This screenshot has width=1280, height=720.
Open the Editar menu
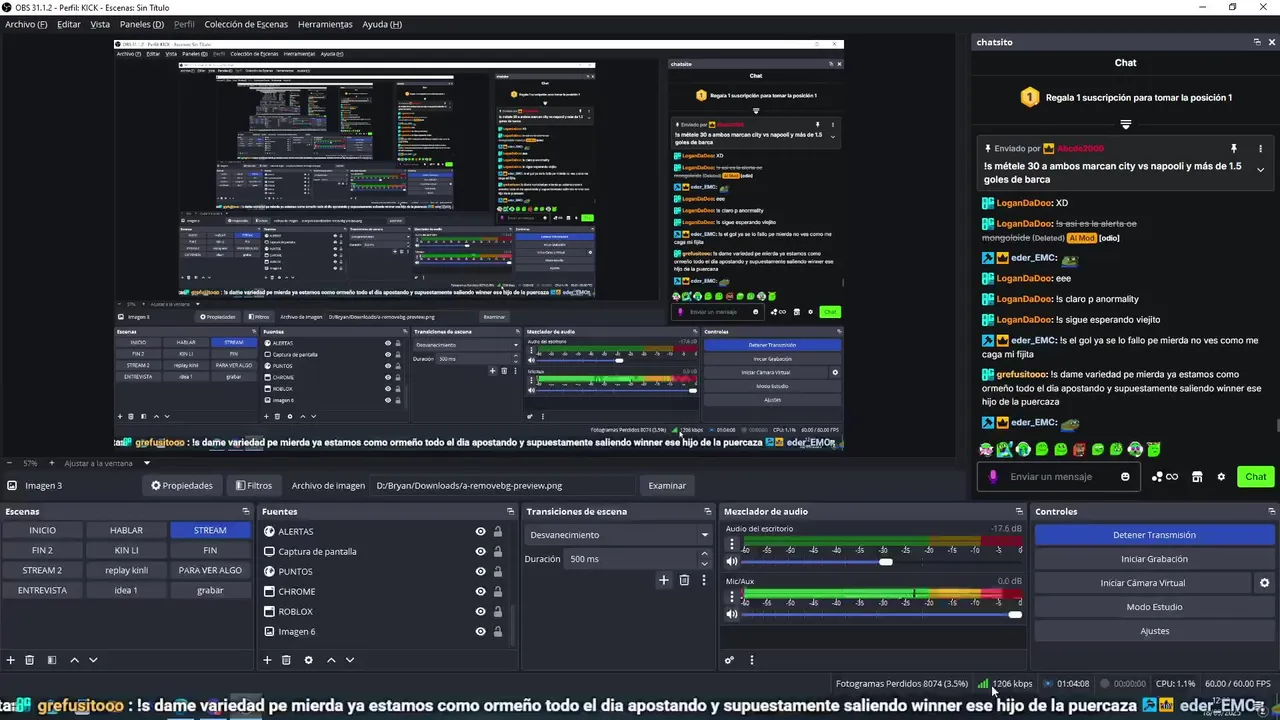tap(69, 24)
